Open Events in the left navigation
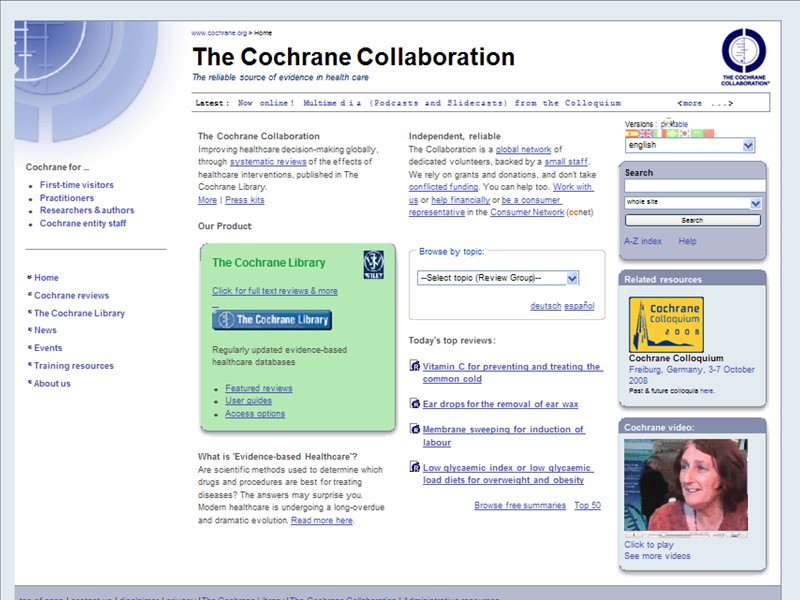This screenshot has width=800, height=600. coord(48,348)
